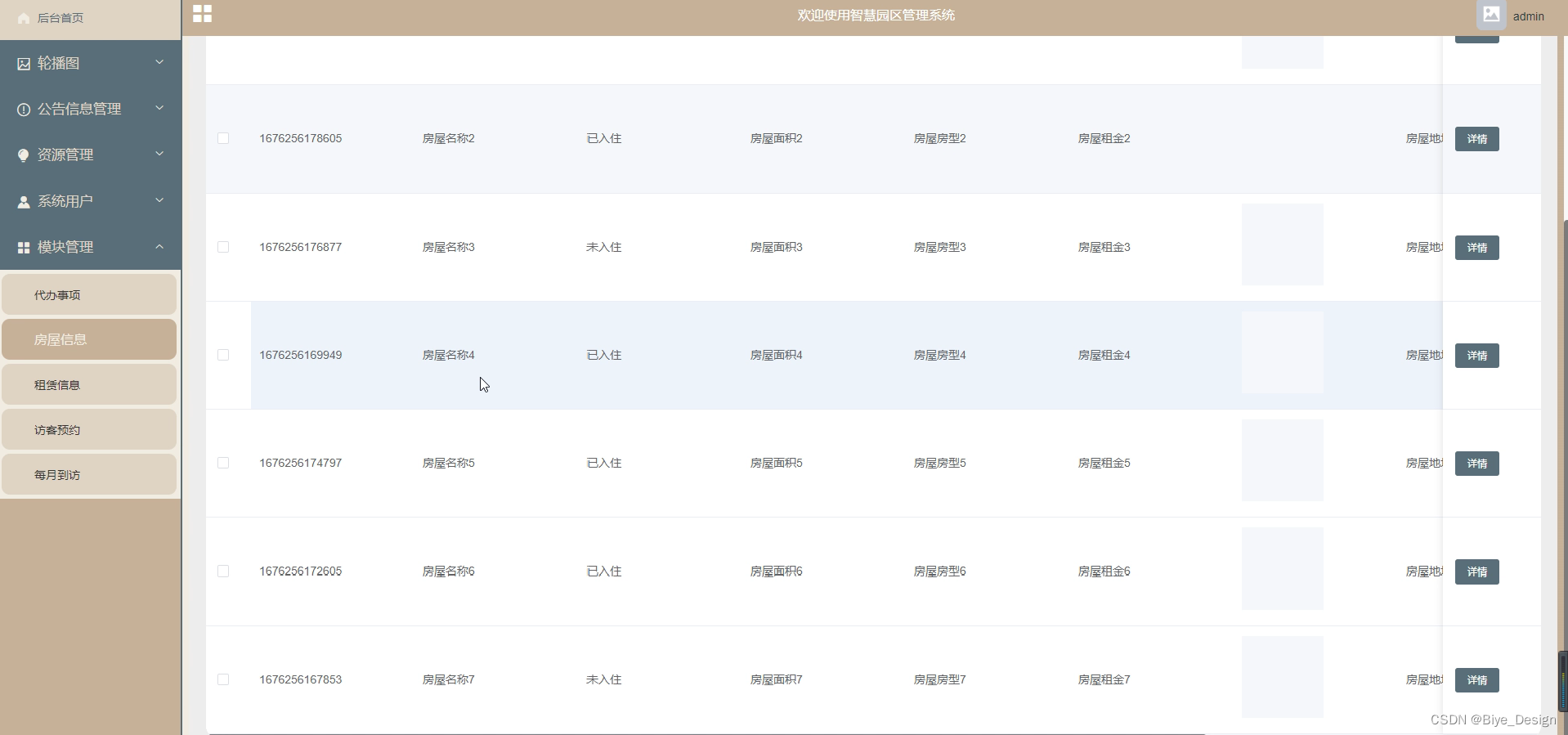Image resolution: width=1568 pixels, height=735 pixels.
Task: Check the box for row 1676256169949
Action: tap(223, 355)
